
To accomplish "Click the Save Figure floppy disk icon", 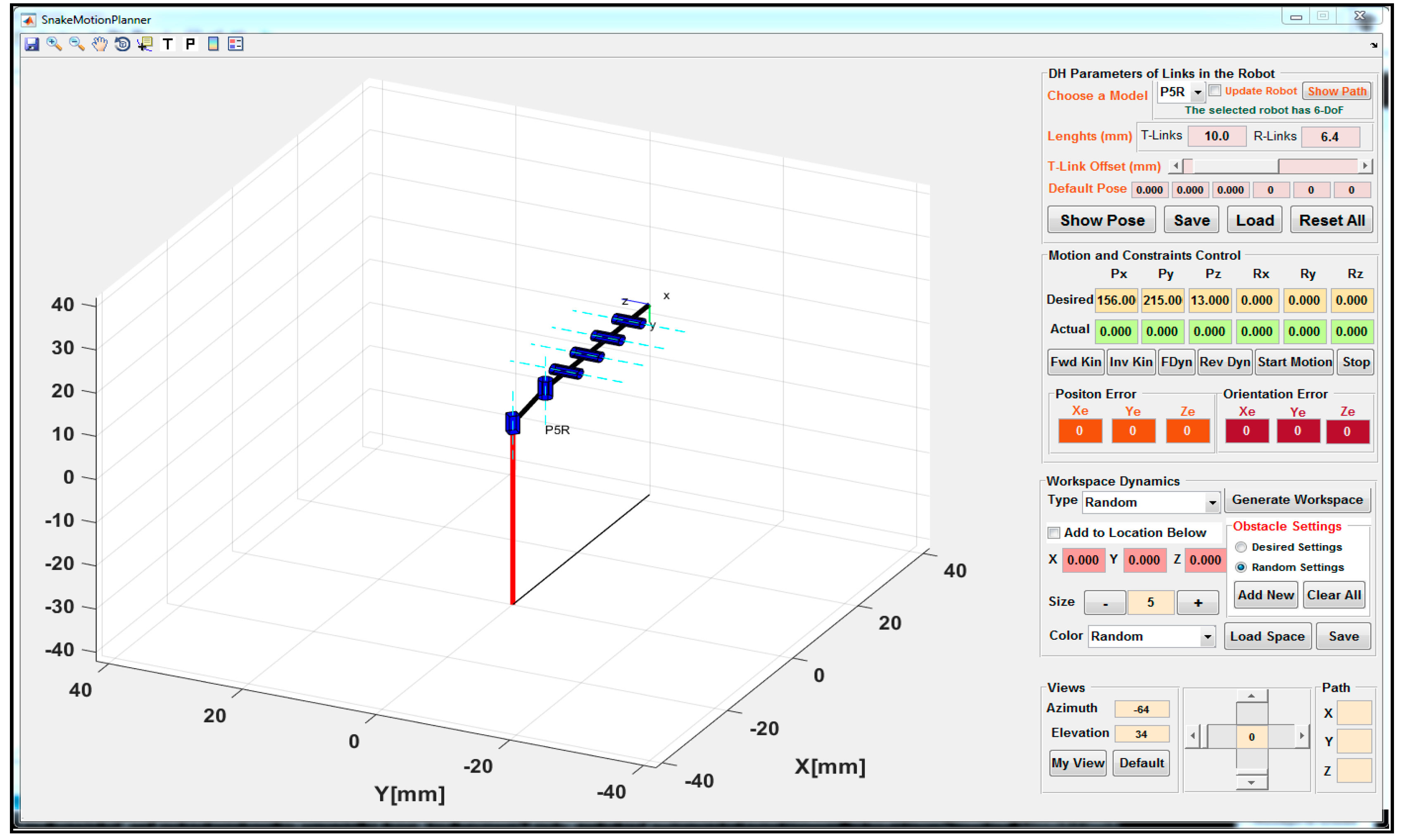I will click(x=32, y=44).
